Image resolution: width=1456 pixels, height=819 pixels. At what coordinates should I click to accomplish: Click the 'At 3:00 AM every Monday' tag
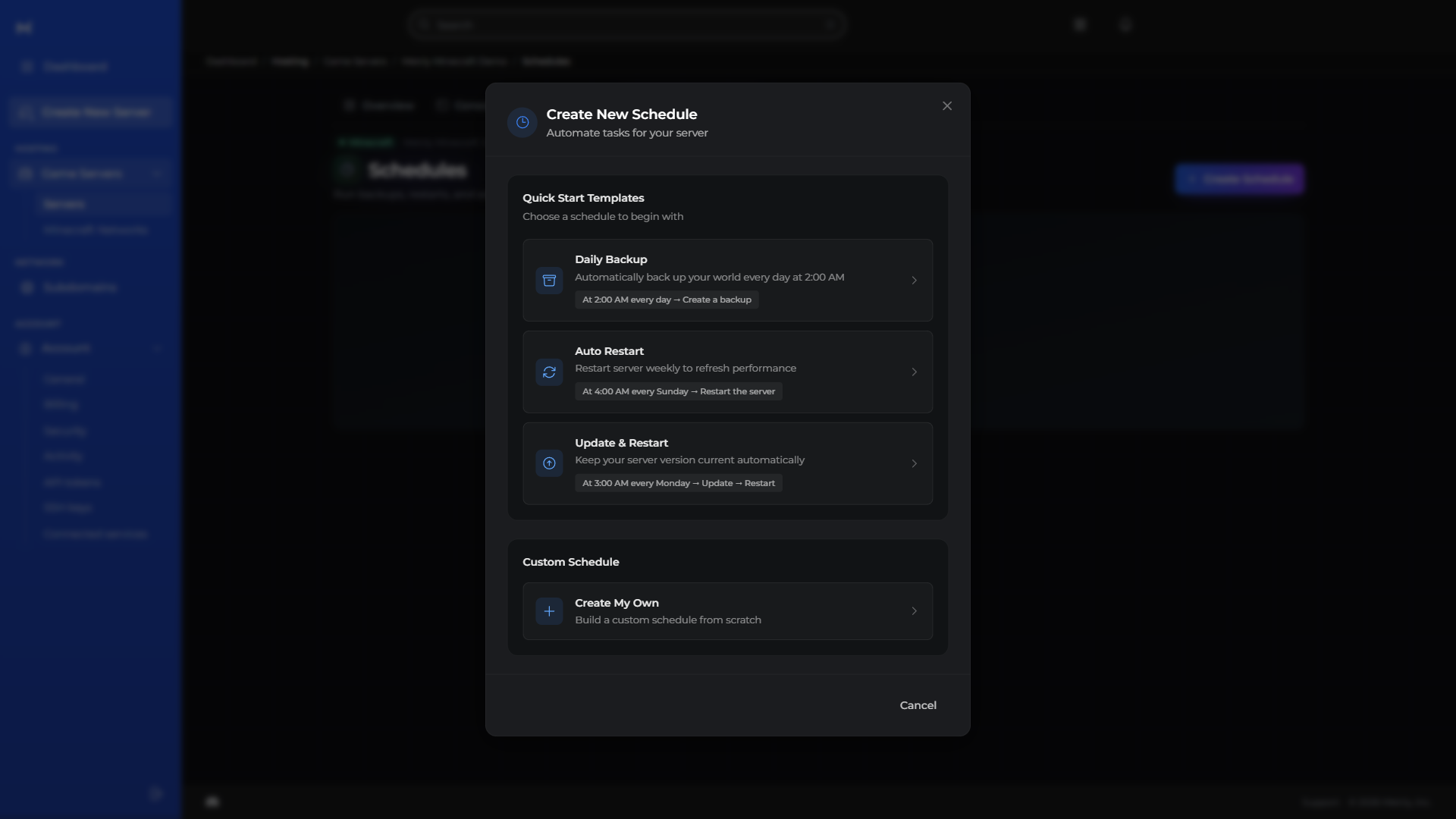click(679, 483)
